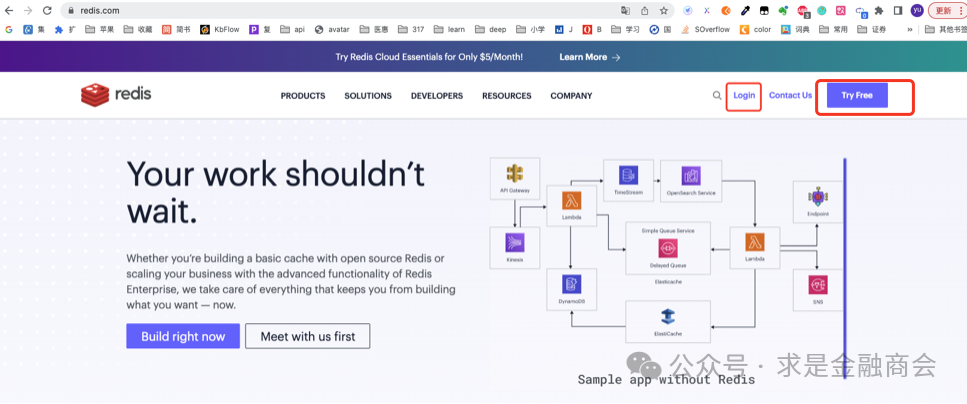The width and height of the screenshot is (967, 404).
Task: Expand the 收藏 bookmarks folder
Action: pyautogui.click(x=138, y=29)
